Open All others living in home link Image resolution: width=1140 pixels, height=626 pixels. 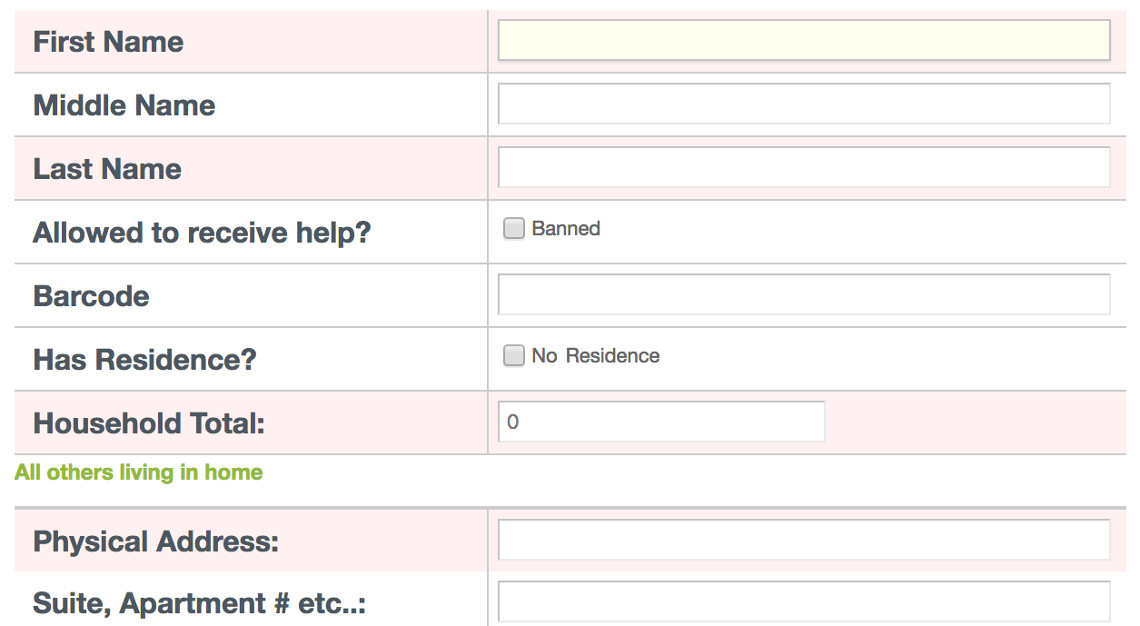(138, 473)
